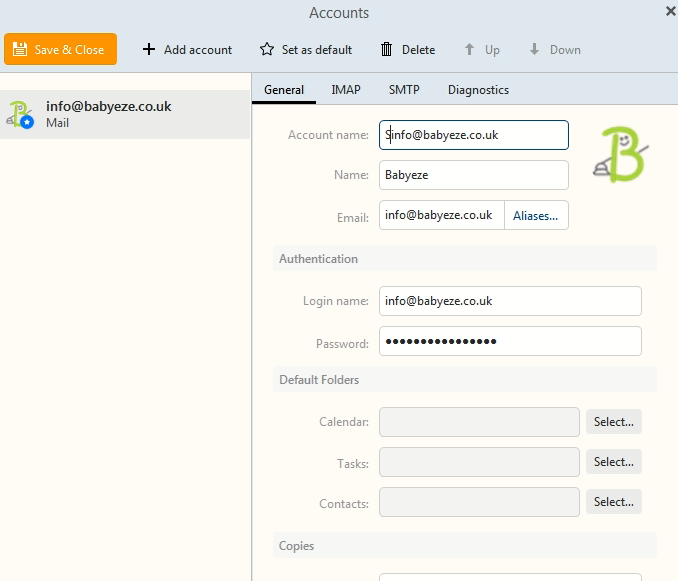Click the plus icon for Add account

[x=149, y=49]
